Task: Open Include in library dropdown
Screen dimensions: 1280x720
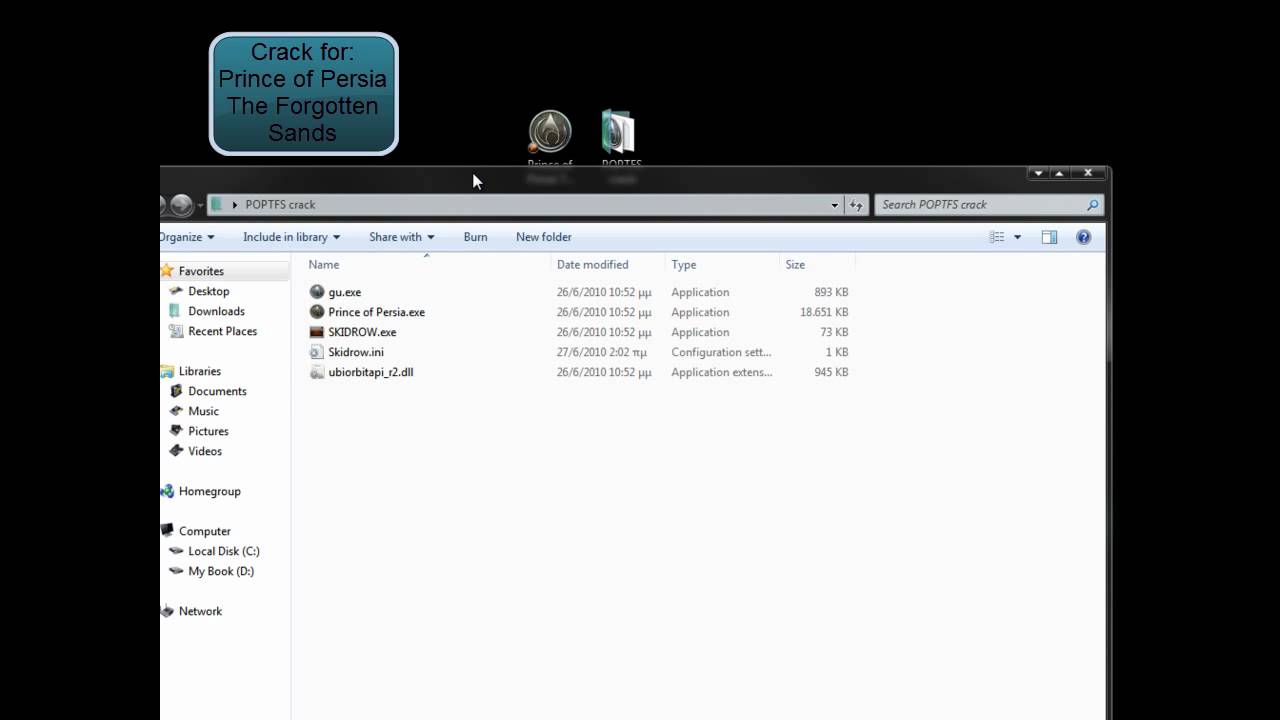Action: coord(291,237)
